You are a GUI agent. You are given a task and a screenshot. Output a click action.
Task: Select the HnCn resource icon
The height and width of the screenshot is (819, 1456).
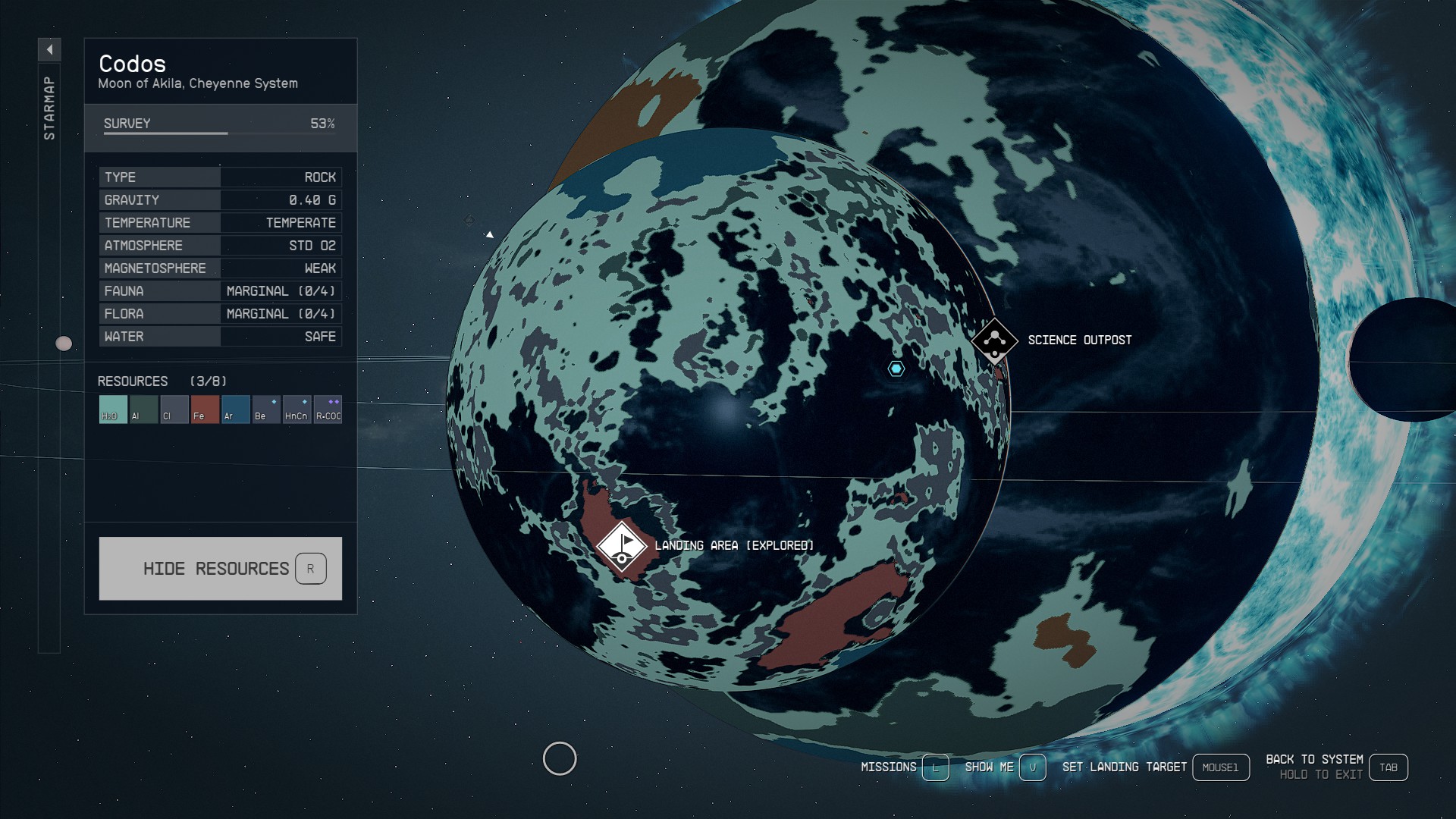297,409
